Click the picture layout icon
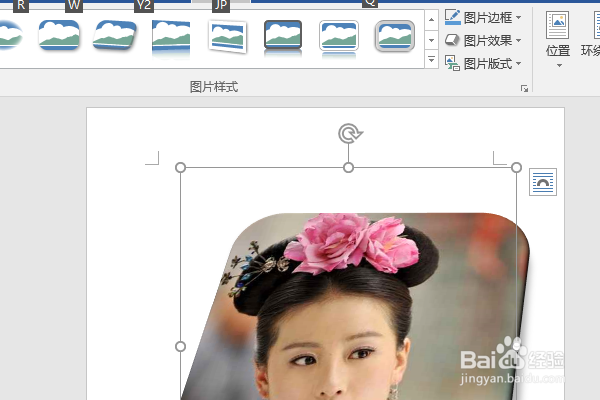This screenshot has width=600, height=400. (x=452, y=63)
